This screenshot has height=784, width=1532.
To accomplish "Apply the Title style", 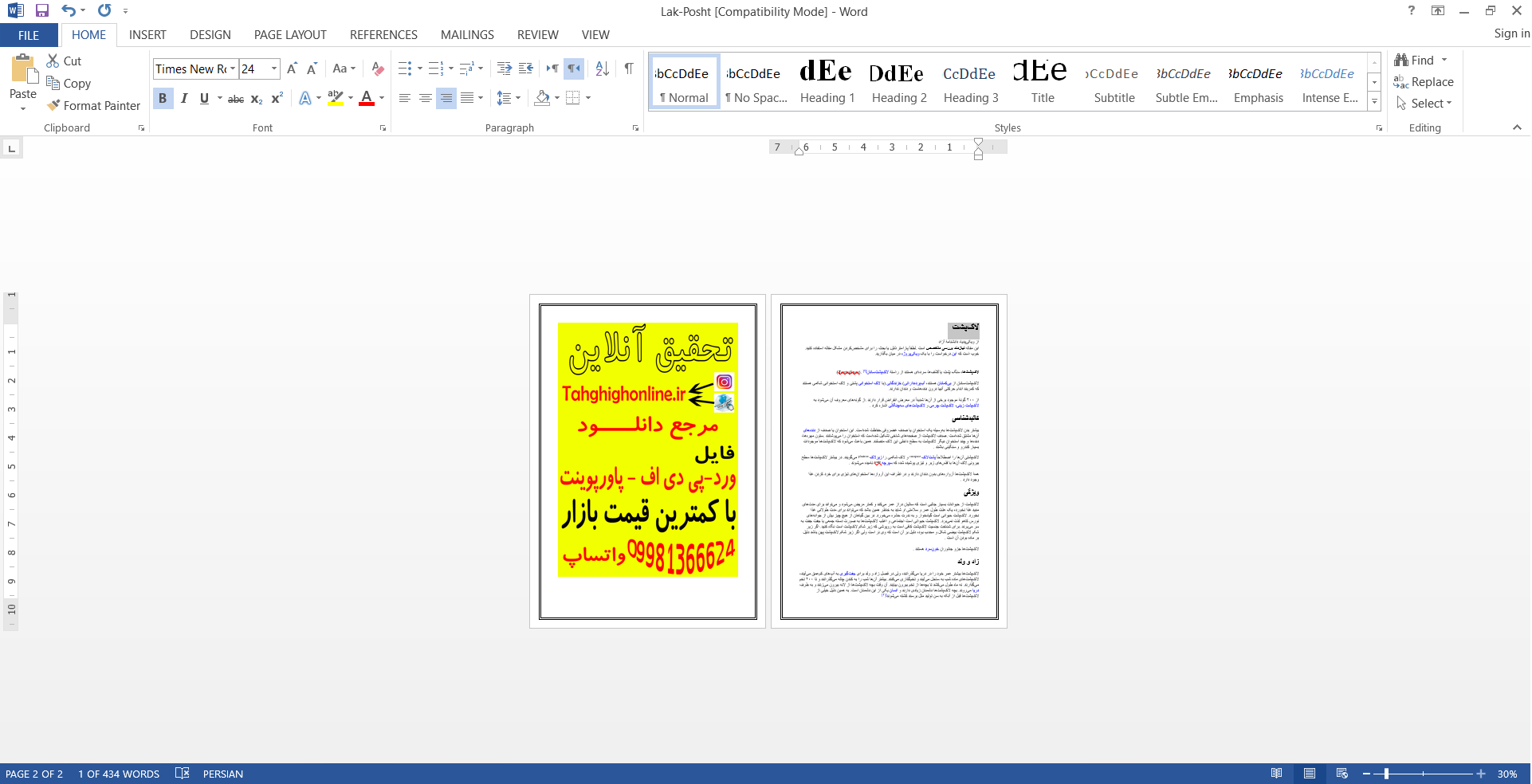I will (x=1043, y=80).
